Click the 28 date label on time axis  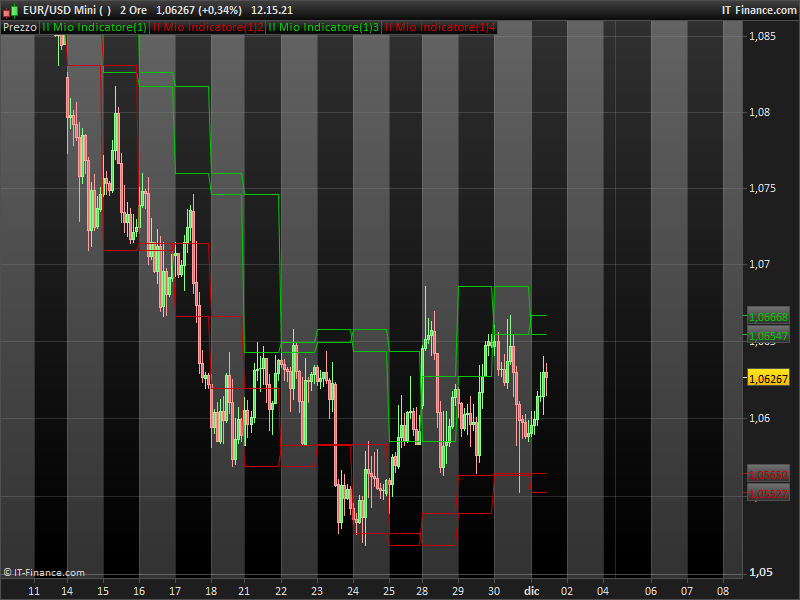pos(422,591)
